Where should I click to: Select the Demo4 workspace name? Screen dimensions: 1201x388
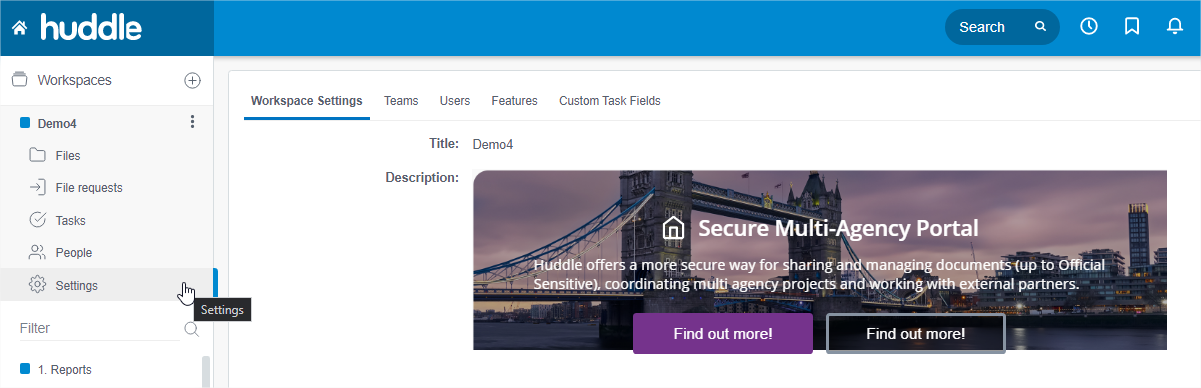click(x=57, y=124)
